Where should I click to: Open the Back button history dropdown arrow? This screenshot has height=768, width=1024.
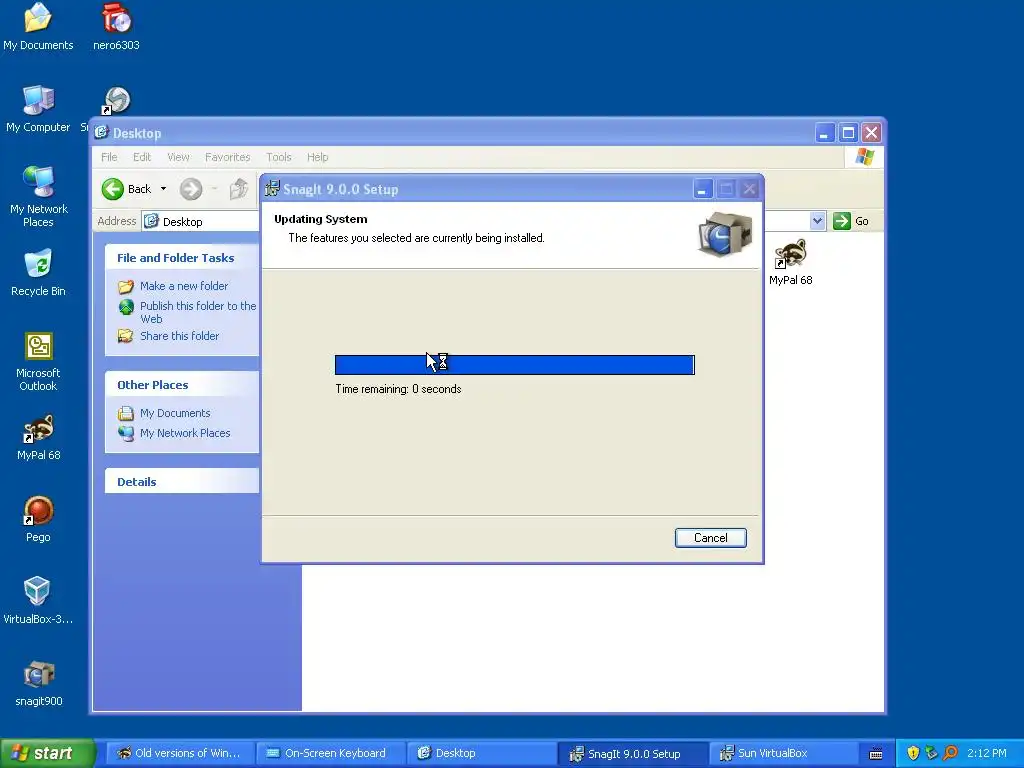click(163, 189)
